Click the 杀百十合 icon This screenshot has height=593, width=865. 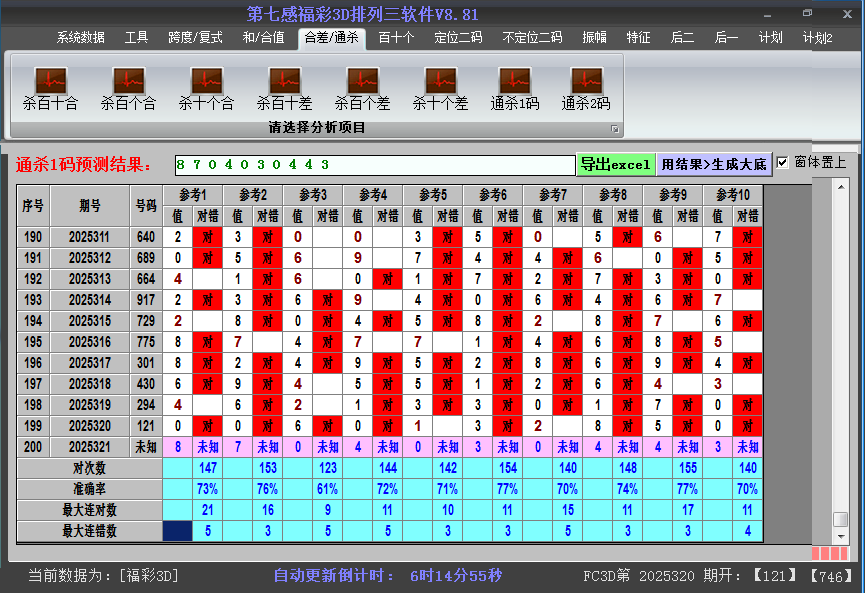point(50,81)
